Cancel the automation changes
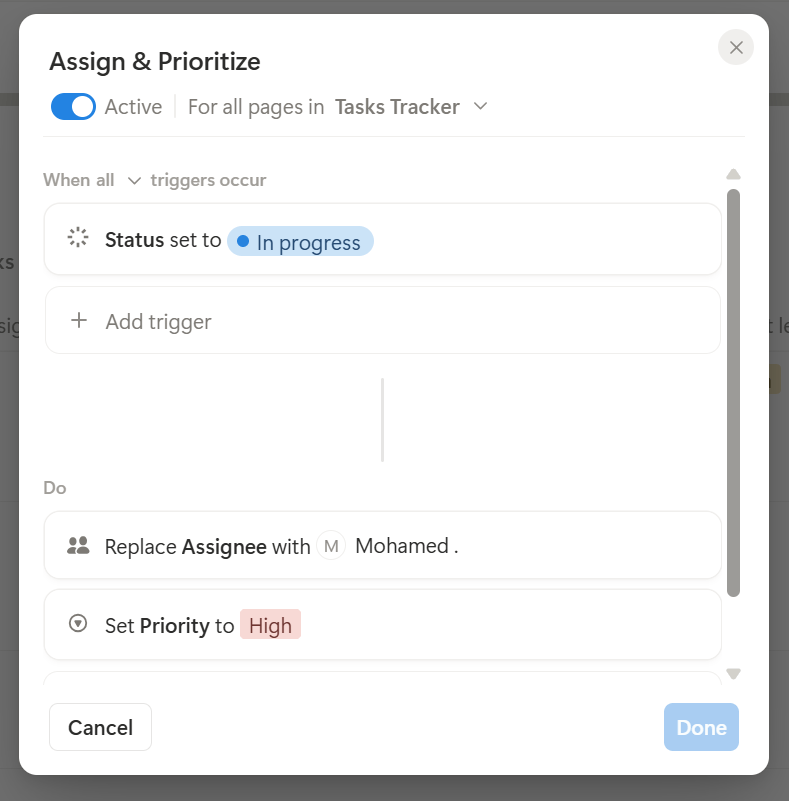This screenshot has height=801, width=789. coord(99,727)
